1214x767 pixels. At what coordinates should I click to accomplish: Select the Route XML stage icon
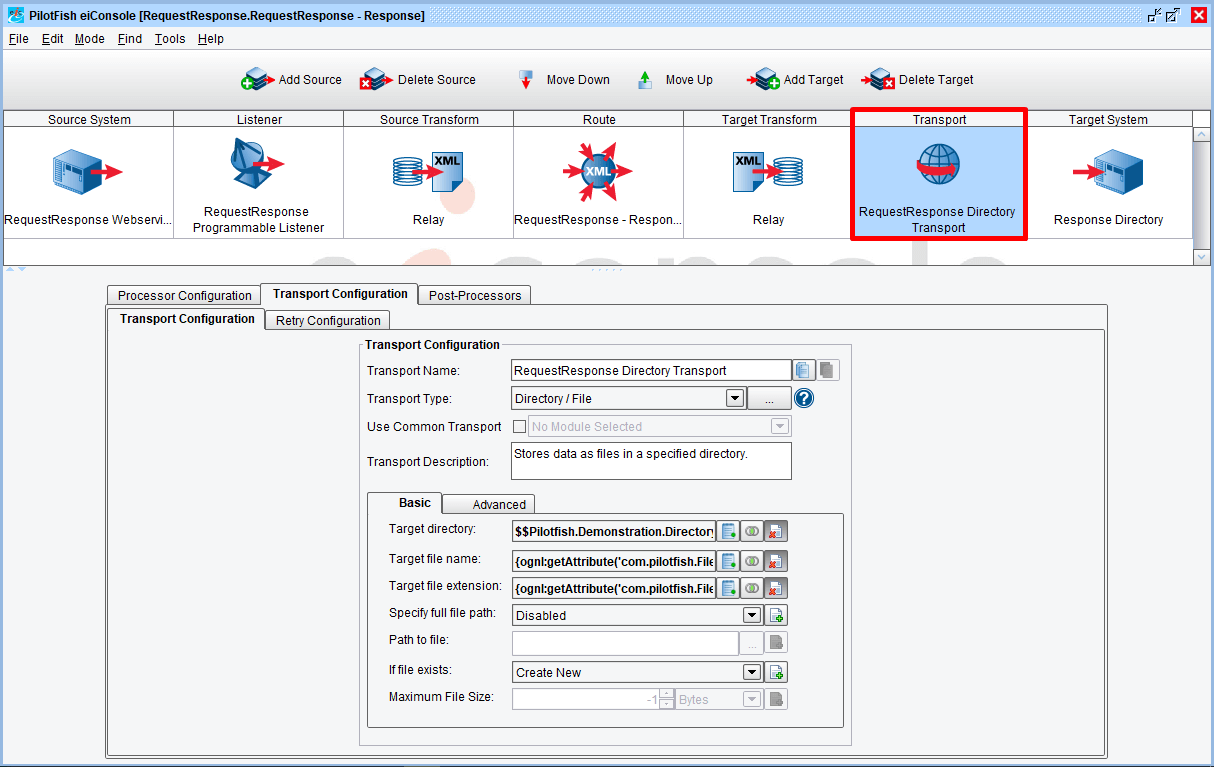[598, 171]
